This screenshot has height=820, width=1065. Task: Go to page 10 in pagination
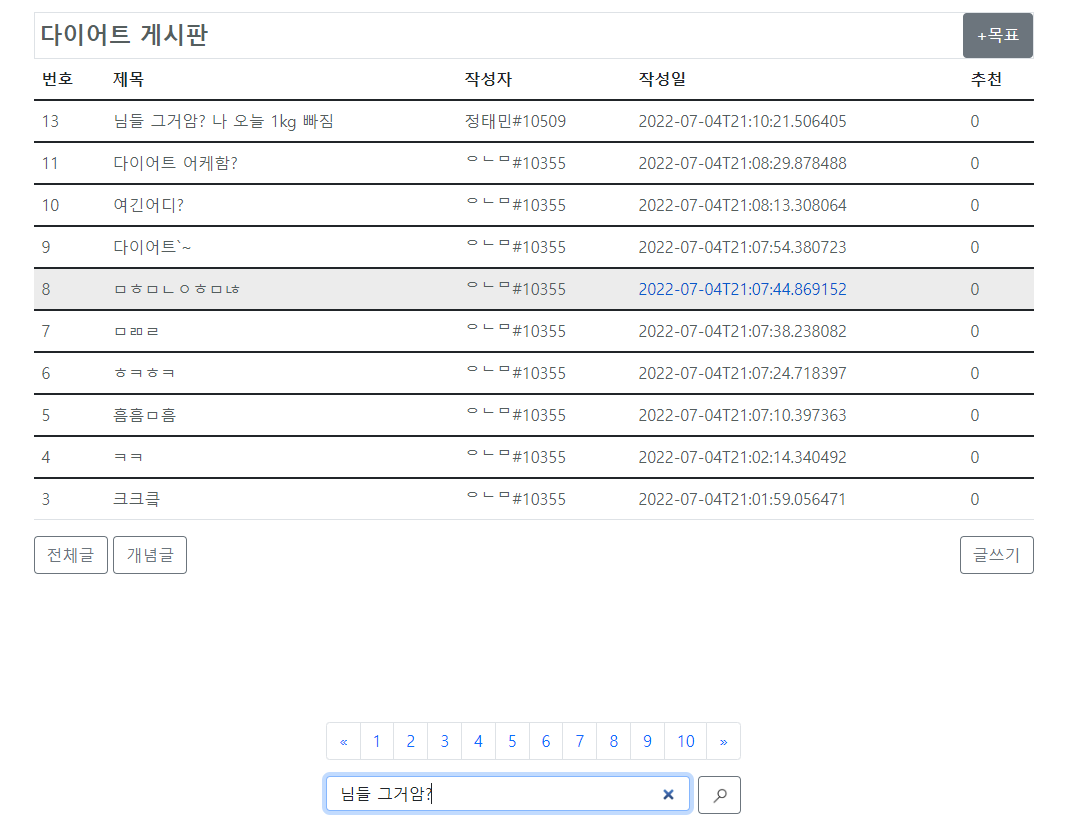tap(685, 741)
